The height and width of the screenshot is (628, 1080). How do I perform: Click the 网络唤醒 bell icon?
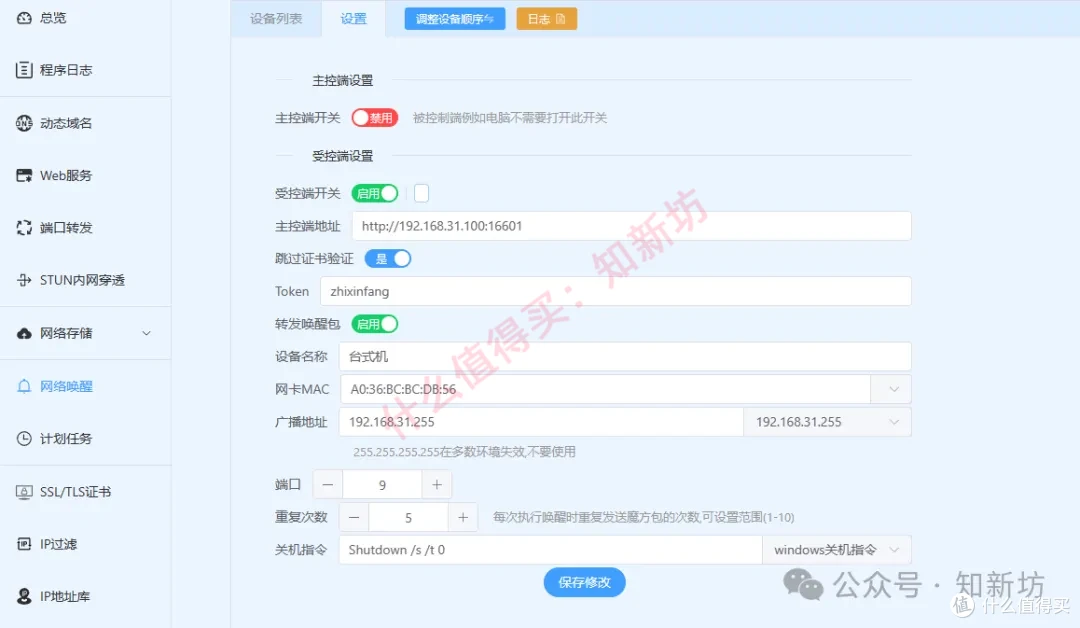coord(24,386)
